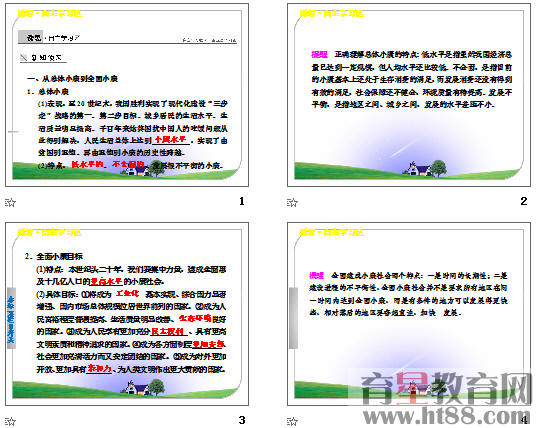Click the 育星教育网 watermark logo

coord(446,388)
